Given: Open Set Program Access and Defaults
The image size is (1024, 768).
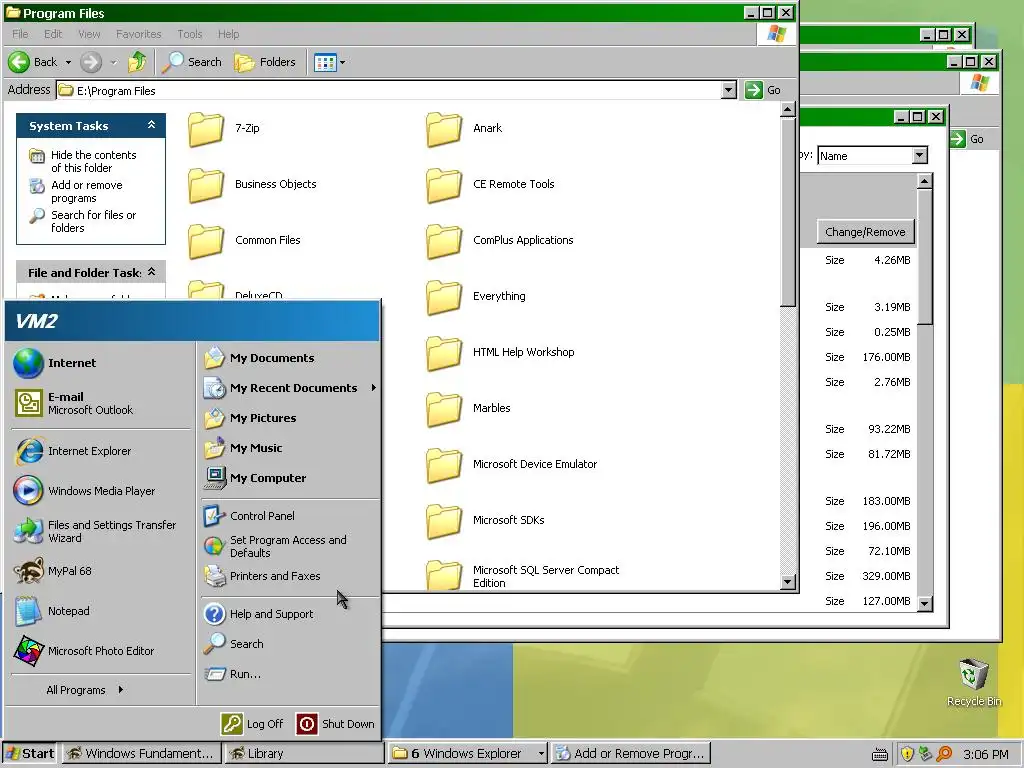Looking at the screenshot, I should click(290, 546).
